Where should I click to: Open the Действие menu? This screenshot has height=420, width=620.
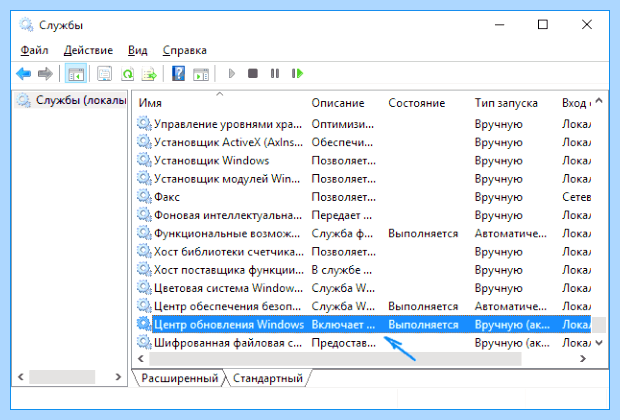[x=88, y=50]
